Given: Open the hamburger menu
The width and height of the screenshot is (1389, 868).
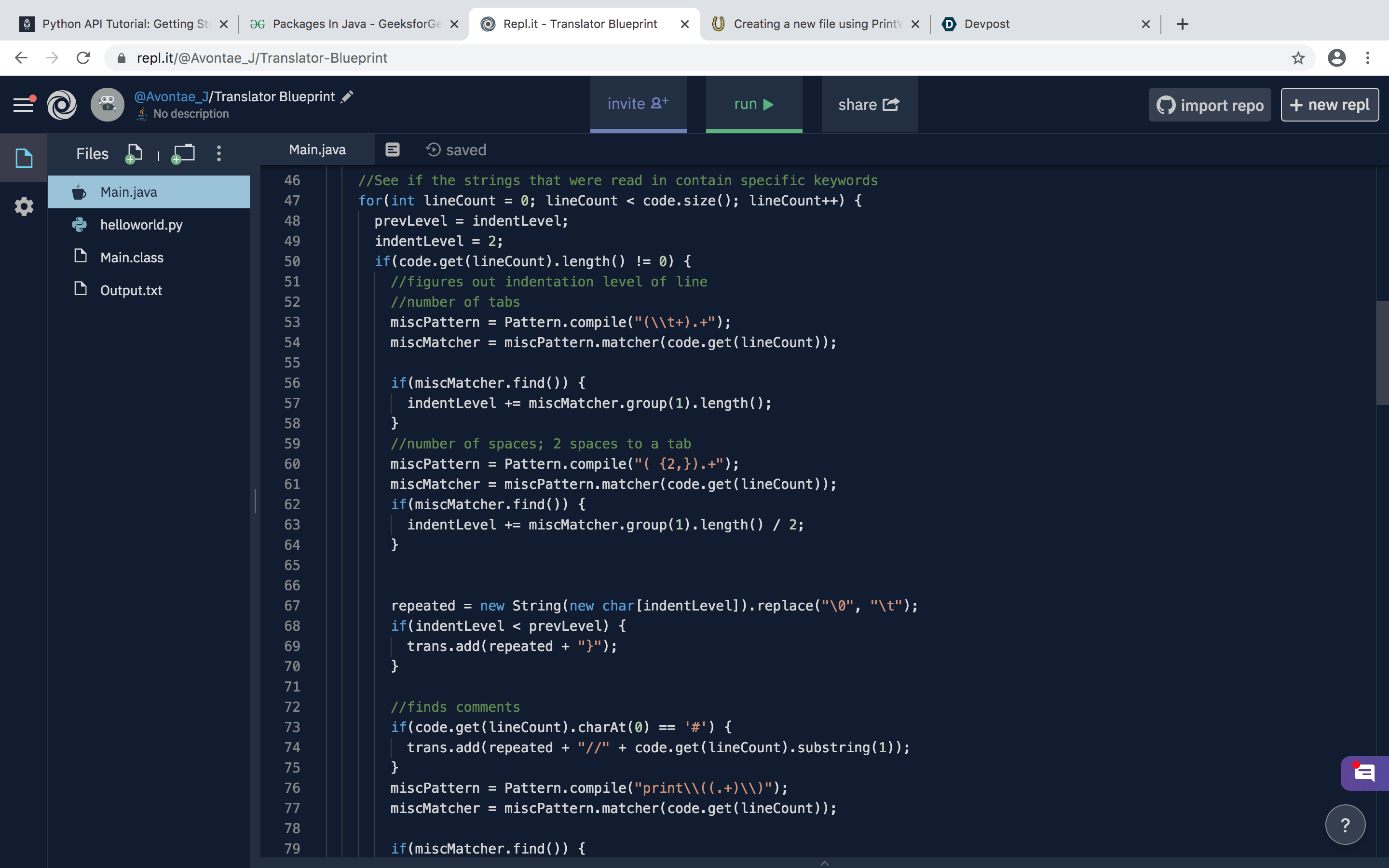Looking at the screenshot, I should coord(24,105).
